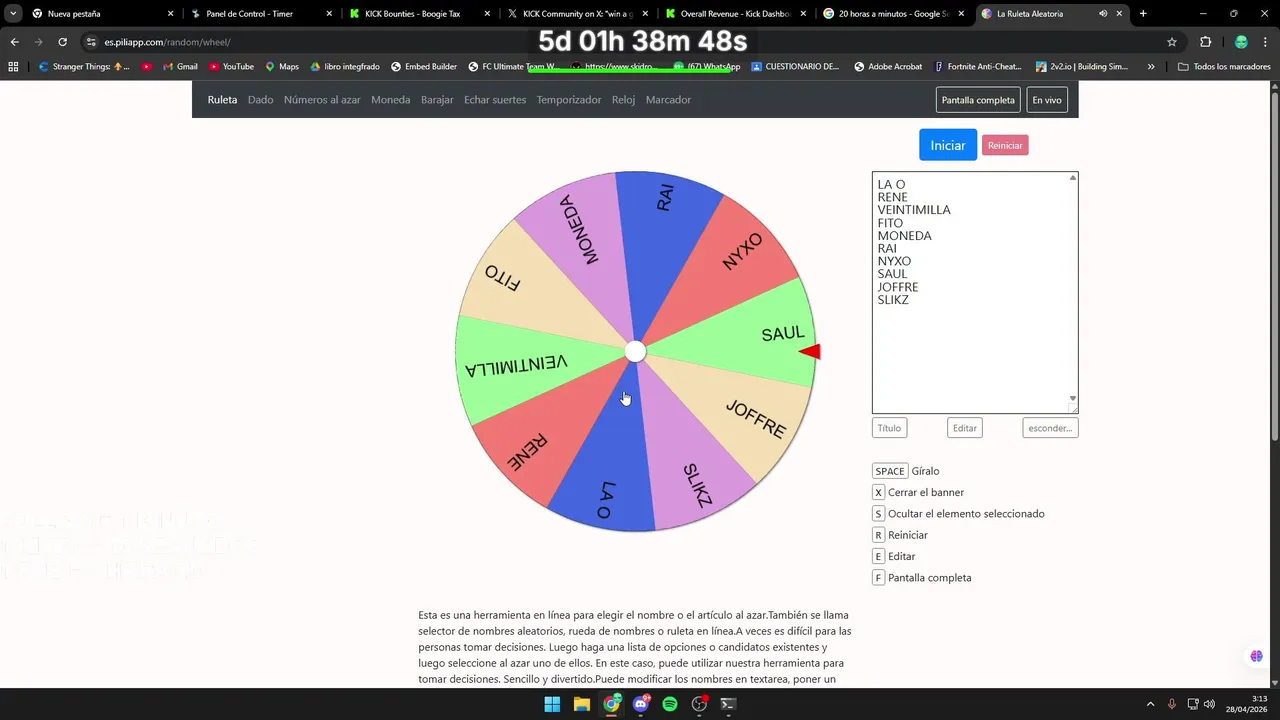Viewport: 1280px width, 720px height.
Task: Switch to the 20 horas a minutos Google tab
Action: click(893, 14)
